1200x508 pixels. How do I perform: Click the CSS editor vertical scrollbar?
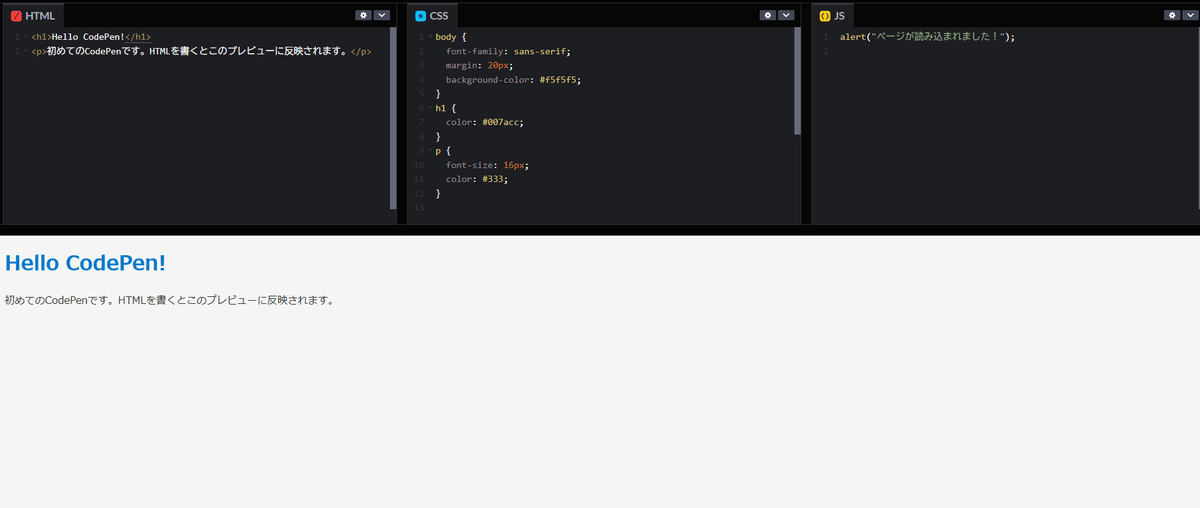[x=797, y=81]
